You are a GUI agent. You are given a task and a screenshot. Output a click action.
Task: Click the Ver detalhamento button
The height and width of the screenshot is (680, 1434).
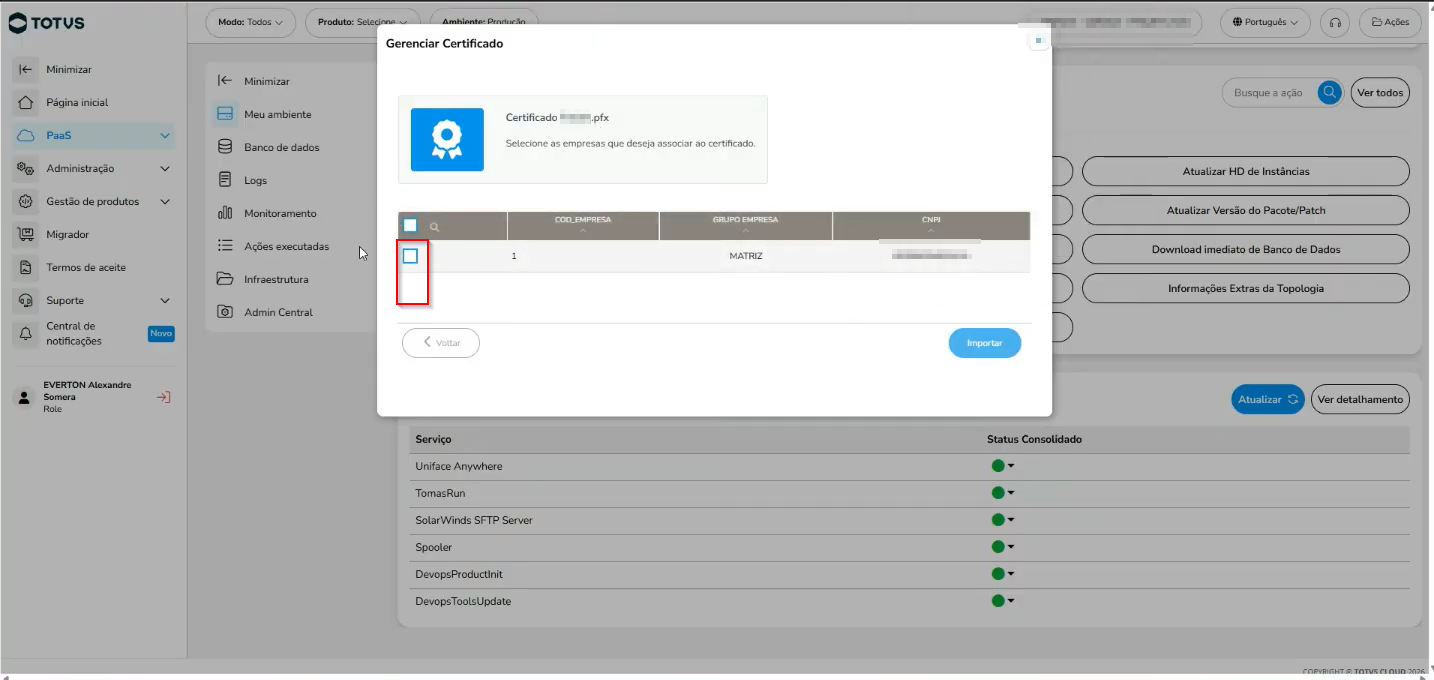[1360, 399]
